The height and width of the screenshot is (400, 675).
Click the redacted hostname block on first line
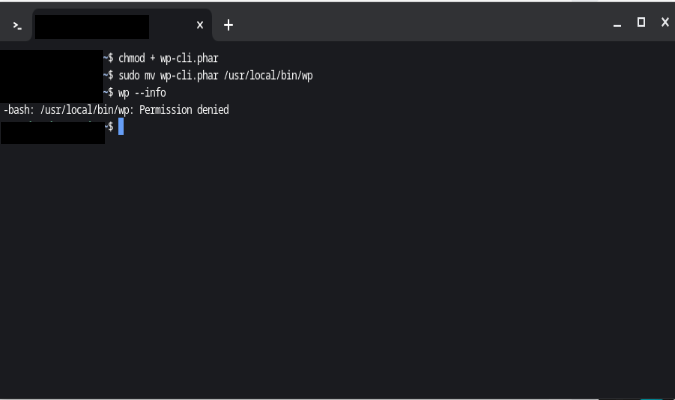coord(51,58)
